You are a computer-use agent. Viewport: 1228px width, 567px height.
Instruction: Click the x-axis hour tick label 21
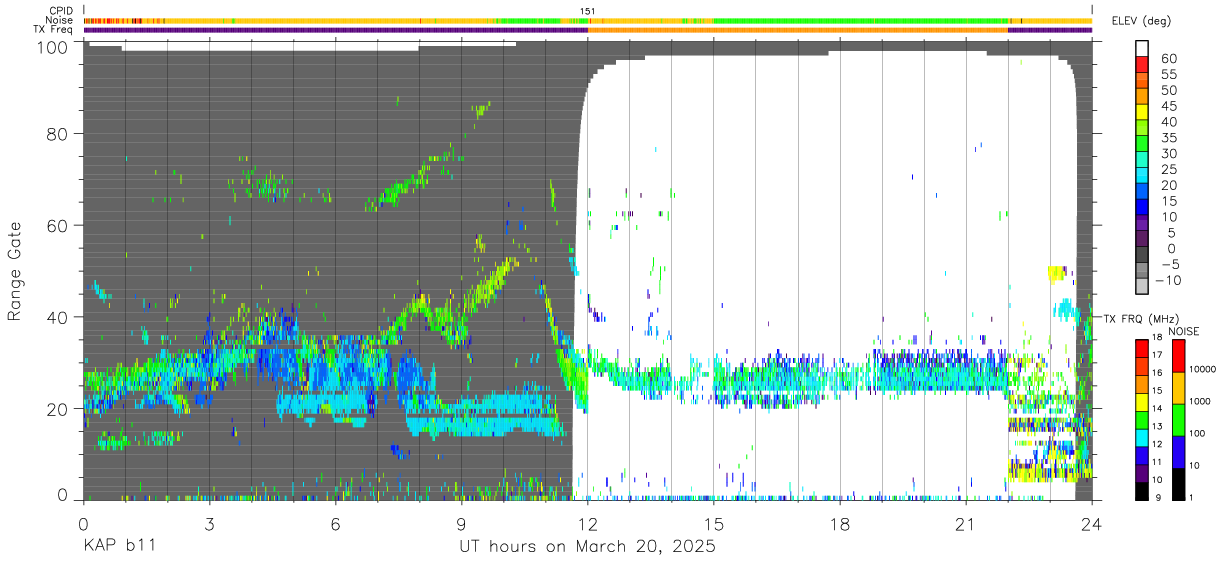(x=965, y=524)
